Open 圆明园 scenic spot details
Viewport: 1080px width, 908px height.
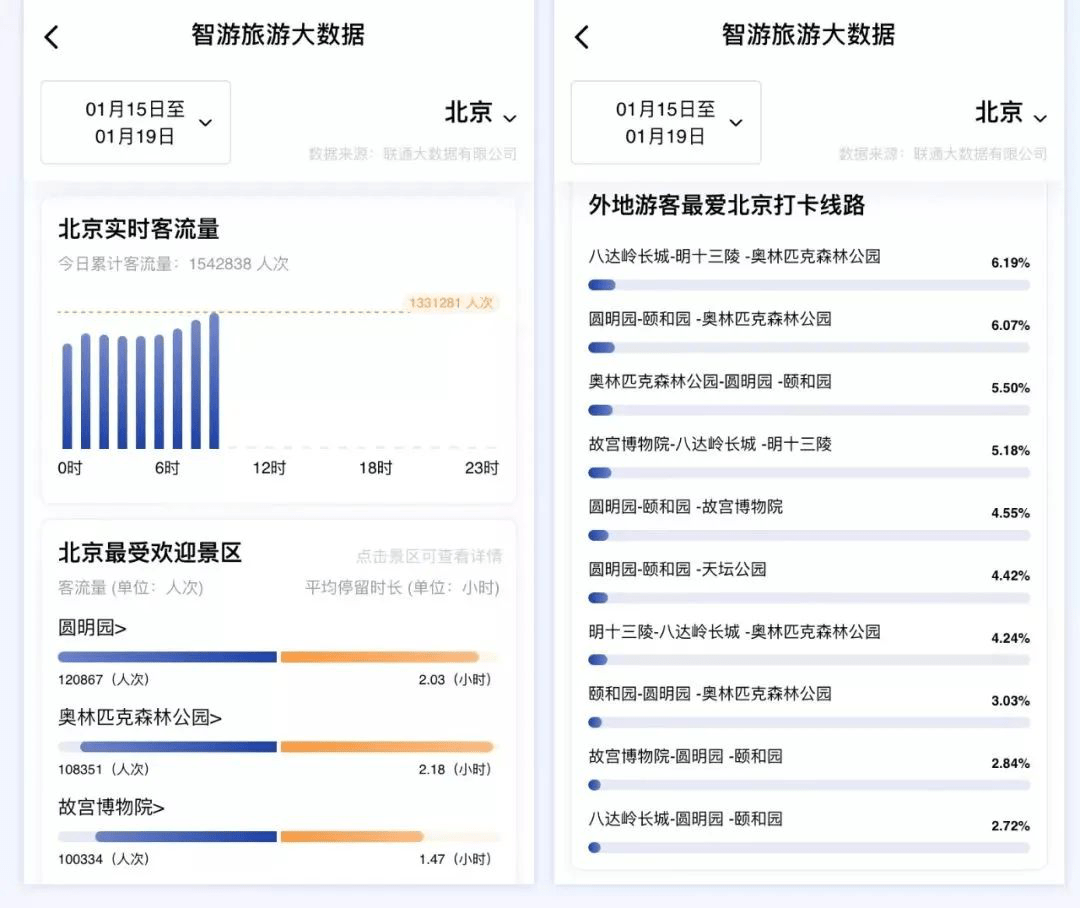click(92, 628)
